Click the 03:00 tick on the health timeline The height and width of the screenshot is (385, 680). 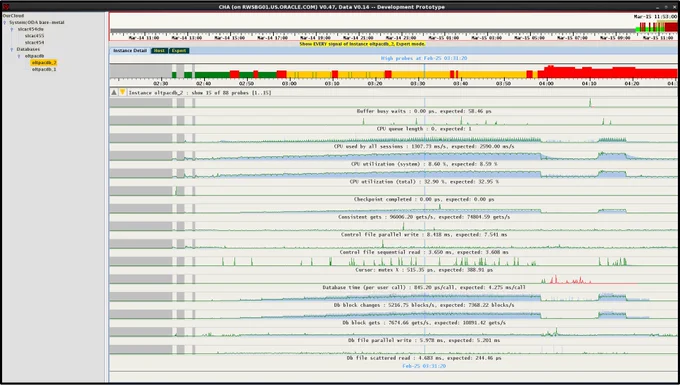click(x=289, y=83)
